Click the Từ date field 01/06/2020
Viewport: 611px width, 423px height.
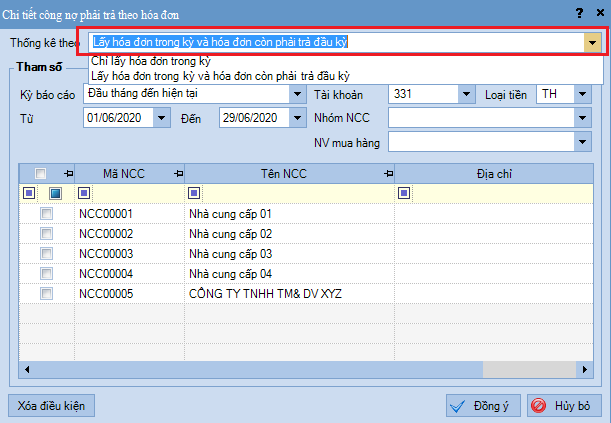(x=118, y=118)
